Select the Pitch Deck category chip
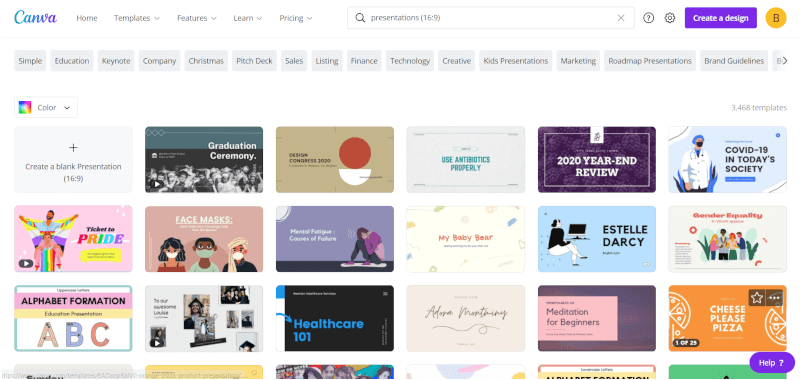 click(254, 61)
